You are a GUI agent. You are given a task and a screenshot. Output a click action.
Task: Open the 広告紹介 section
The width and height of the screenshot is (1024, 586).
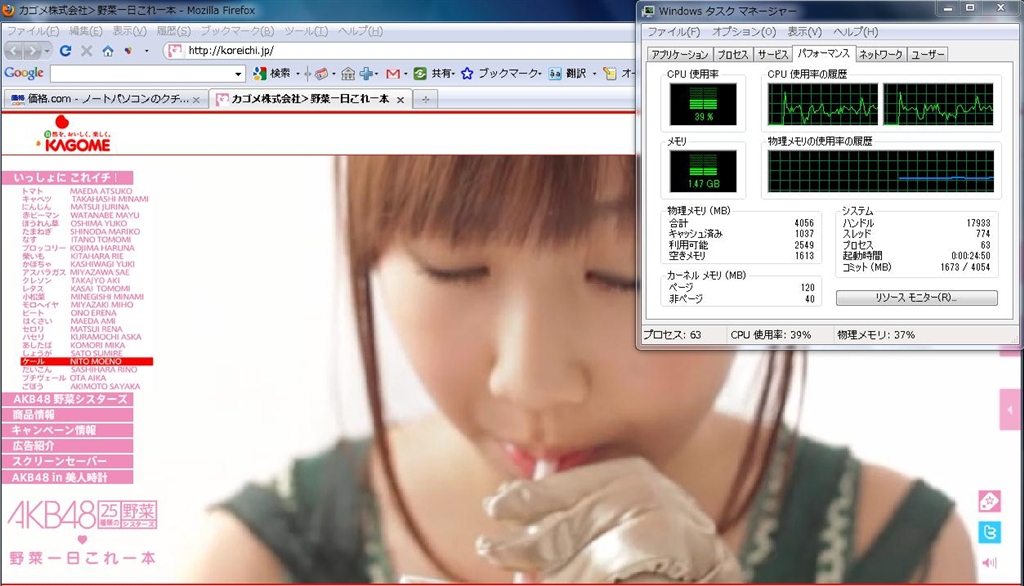pyautogui.click(x=67, y=446)
